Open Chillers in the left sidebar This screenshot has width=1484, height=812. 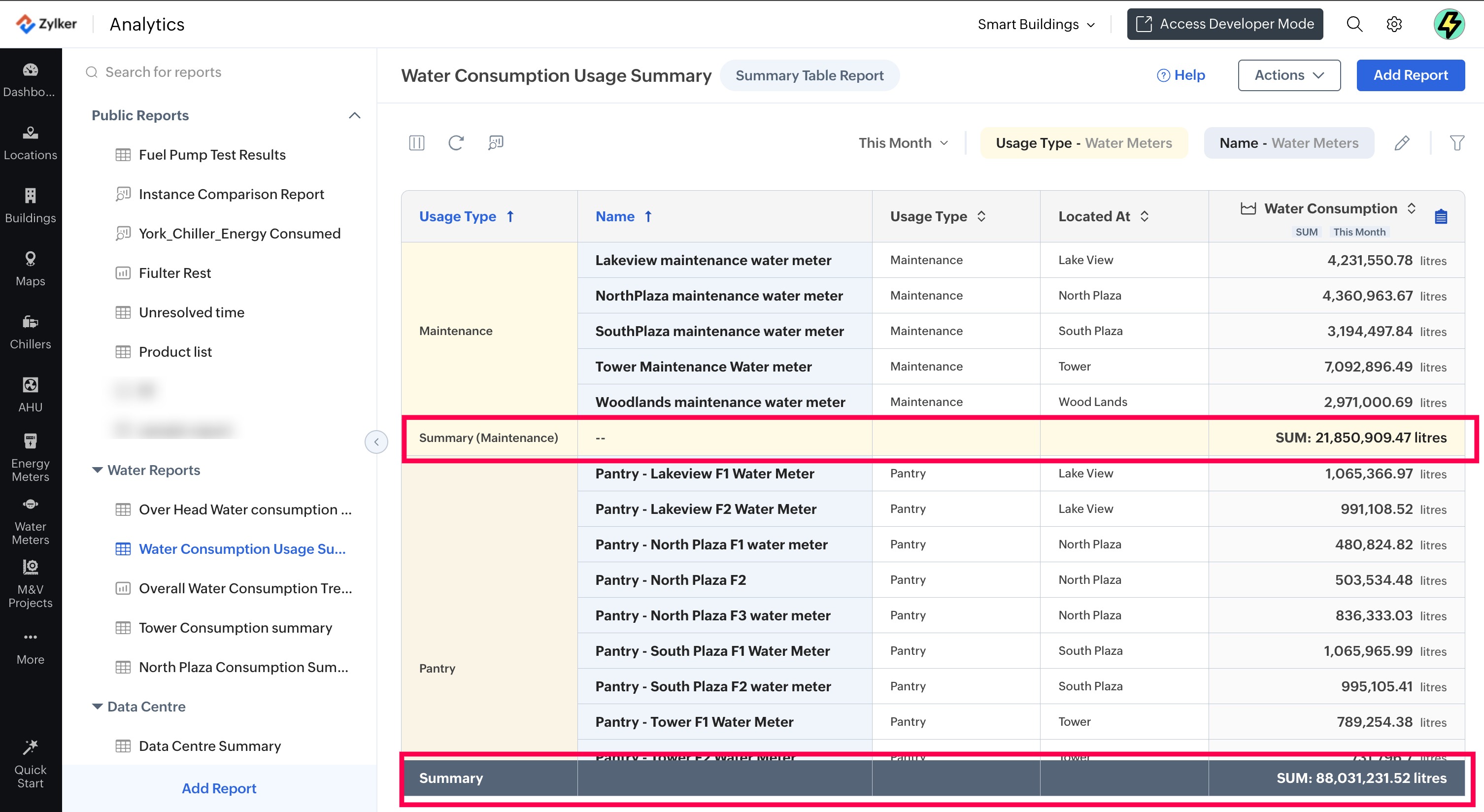31,333
